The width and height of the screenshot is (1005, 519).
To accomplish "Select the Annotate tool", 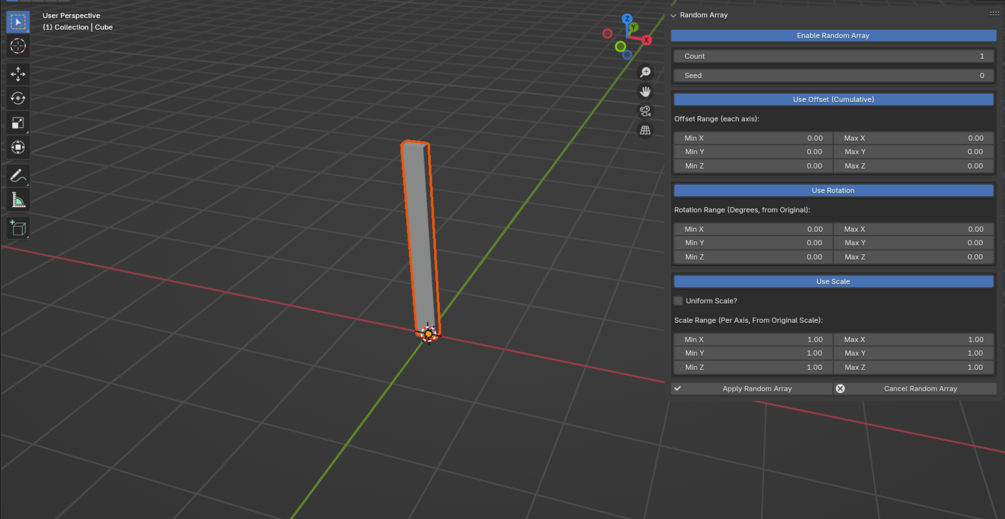I will pyautogui.click(x=18, y=175).
